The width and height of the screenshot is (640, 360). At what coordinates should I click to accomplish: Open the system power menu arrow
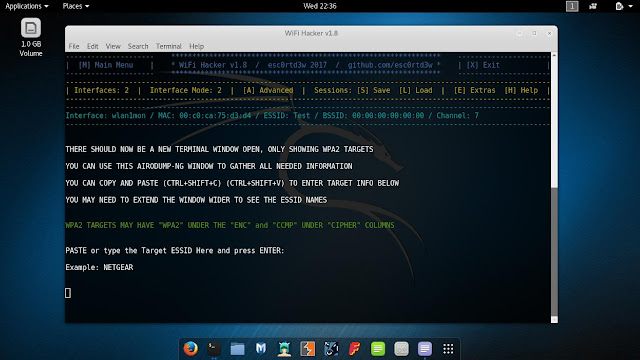click(x=631, y=6)
